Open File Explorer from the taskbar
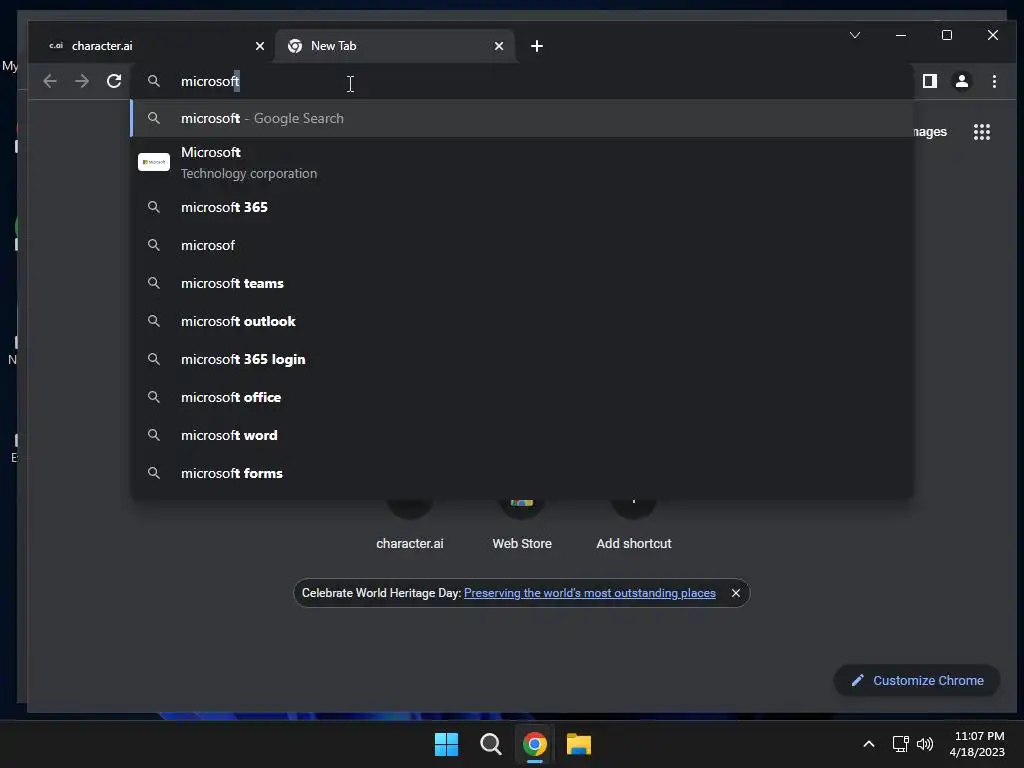1024x768 pixels. (x=579, y=744)
